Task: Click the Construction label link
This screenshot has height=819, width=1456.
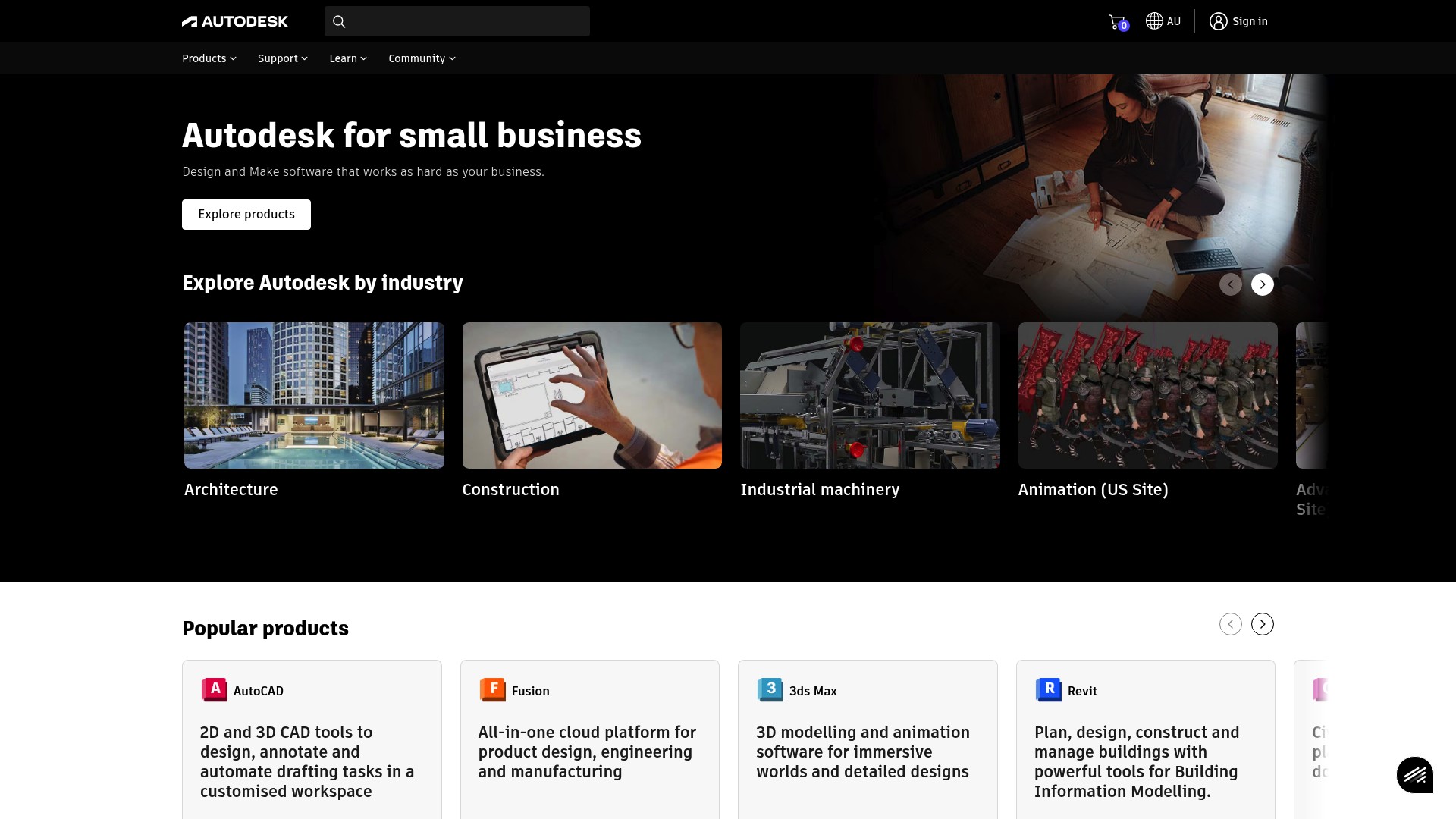Action: tap(511, 490)
